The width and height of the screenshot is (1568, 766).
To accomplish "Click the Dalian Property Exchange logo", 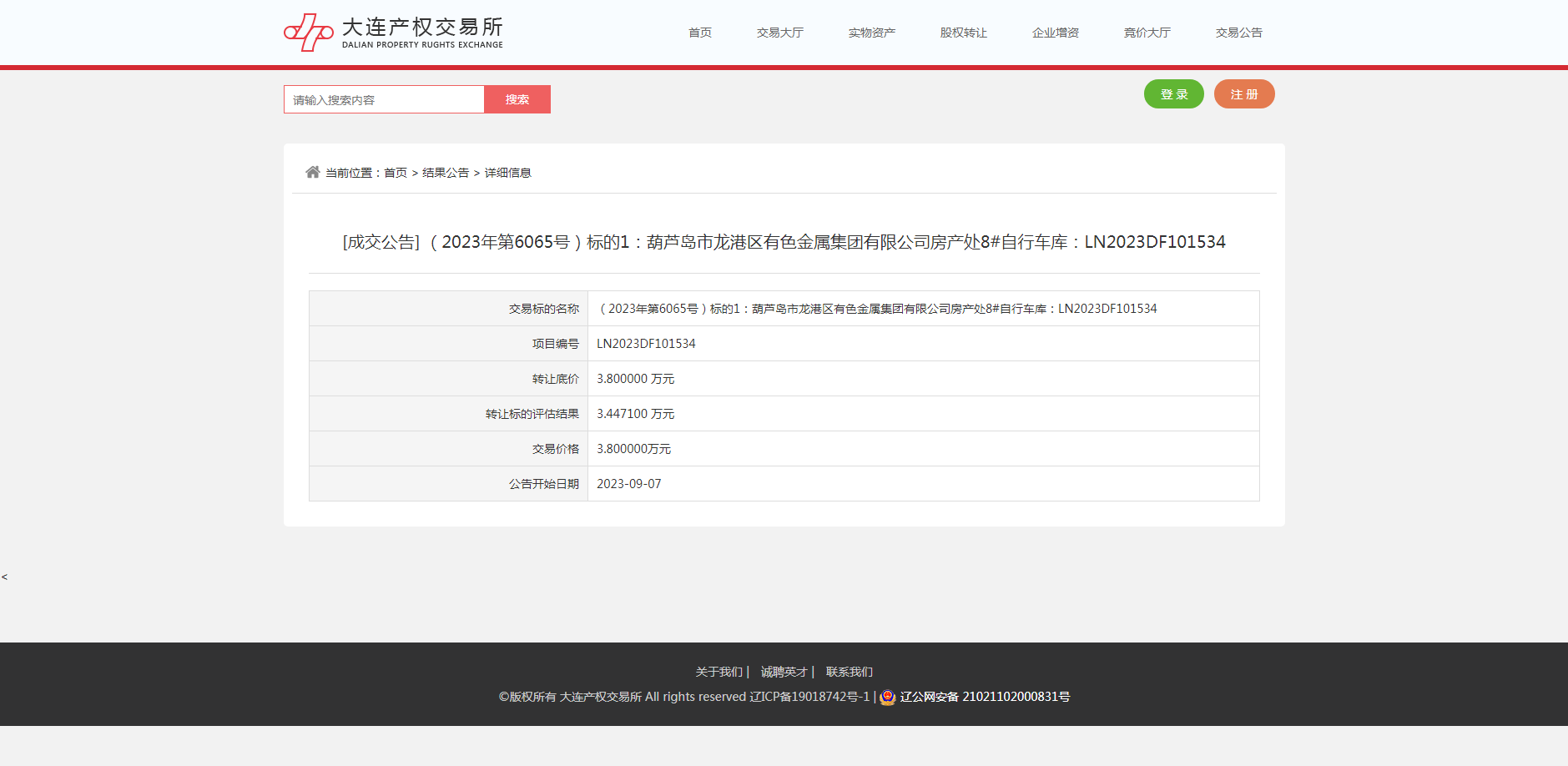I will [393, 33].
